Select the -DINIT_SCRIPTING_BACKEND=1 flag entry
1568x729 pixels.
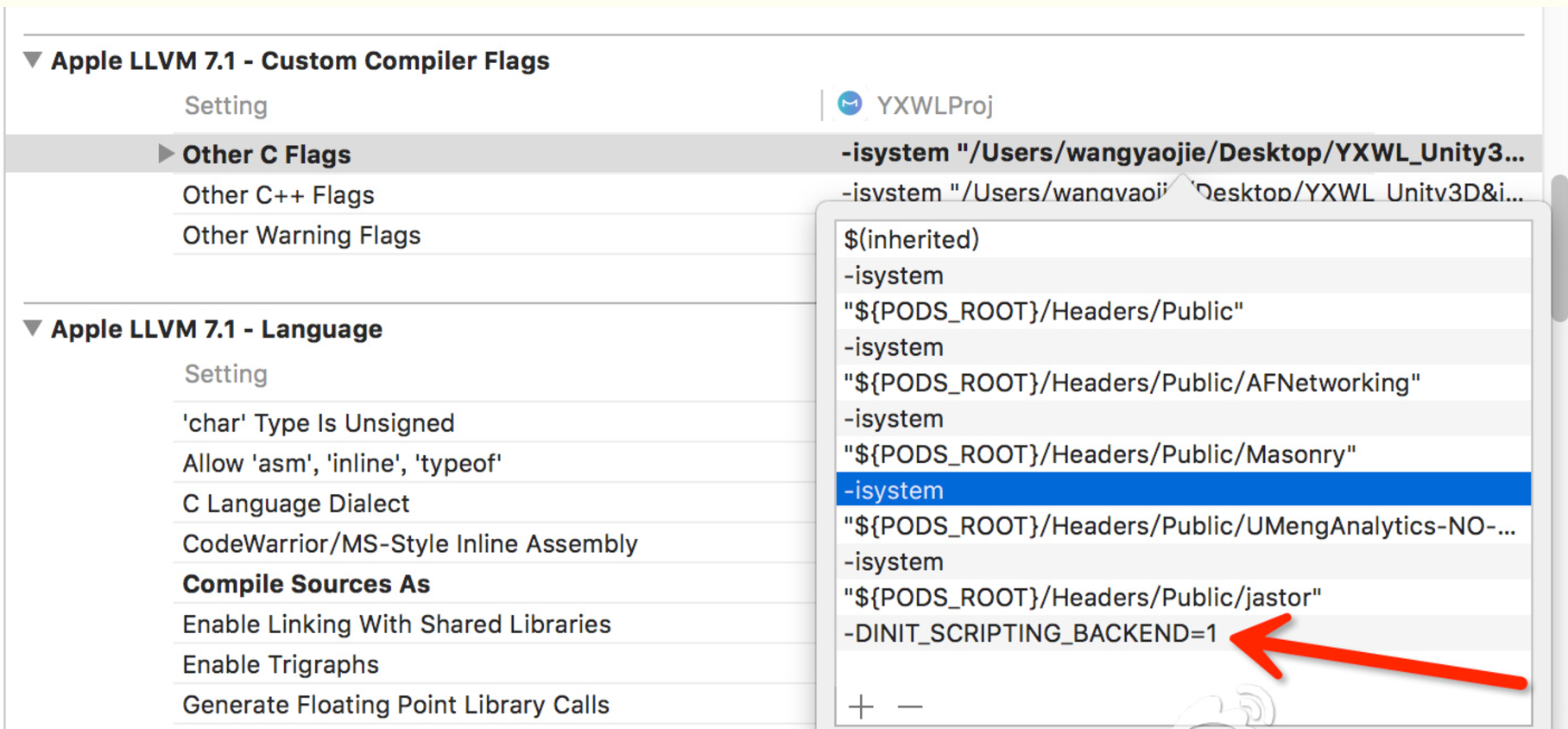1184,633
